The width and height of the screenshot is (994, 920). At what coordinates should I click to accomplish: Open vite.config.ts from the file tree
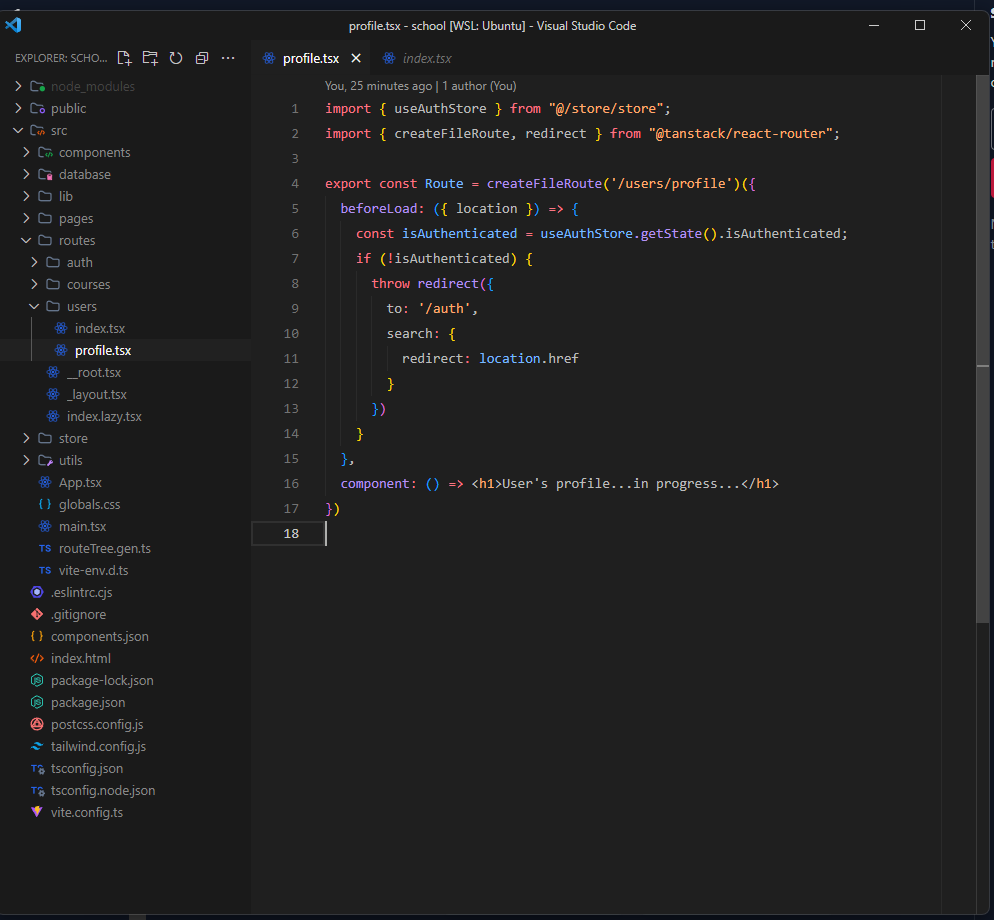[87, 812]
